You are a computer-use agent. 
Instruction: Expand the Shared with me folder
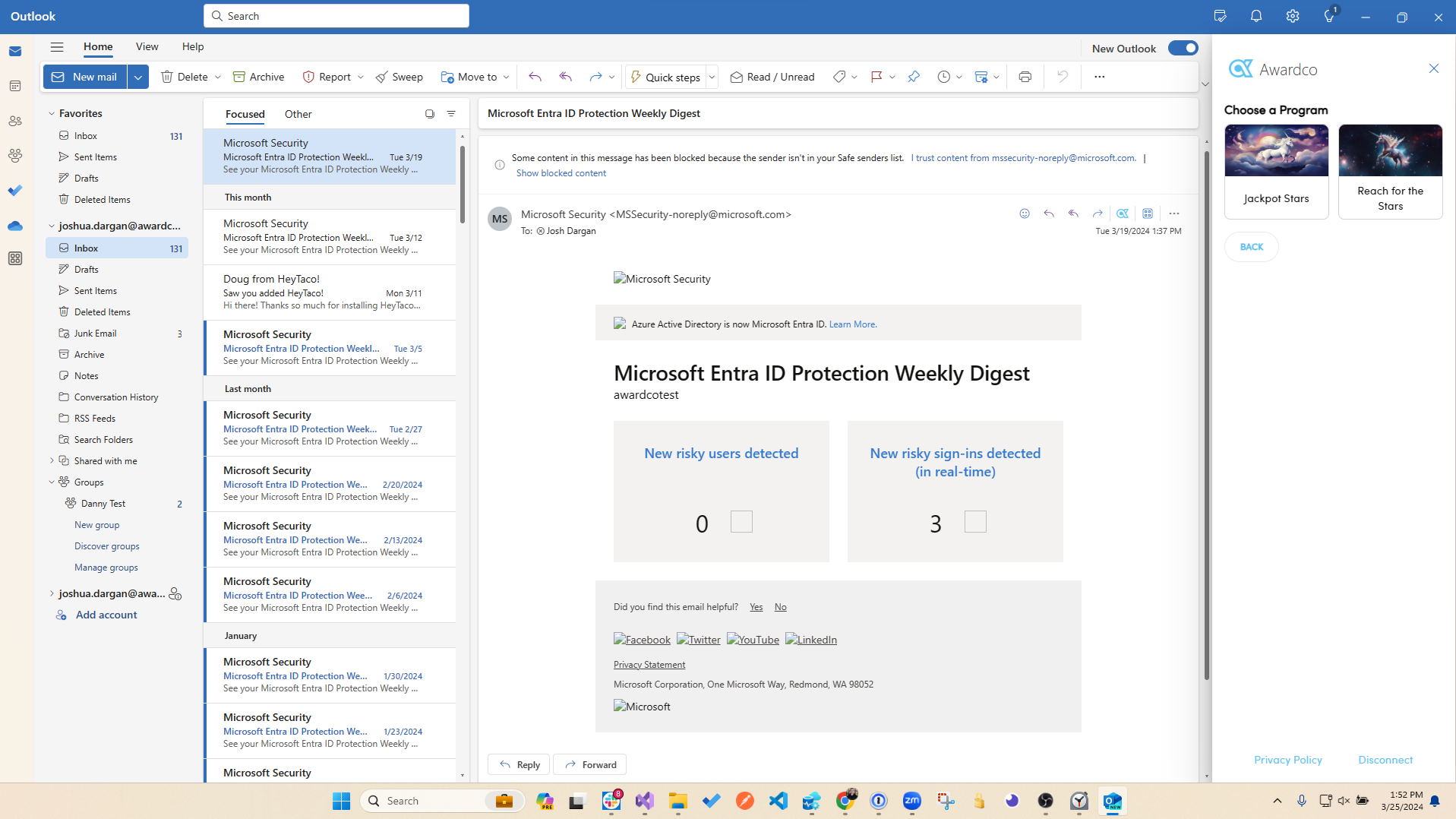pos(52,460)
